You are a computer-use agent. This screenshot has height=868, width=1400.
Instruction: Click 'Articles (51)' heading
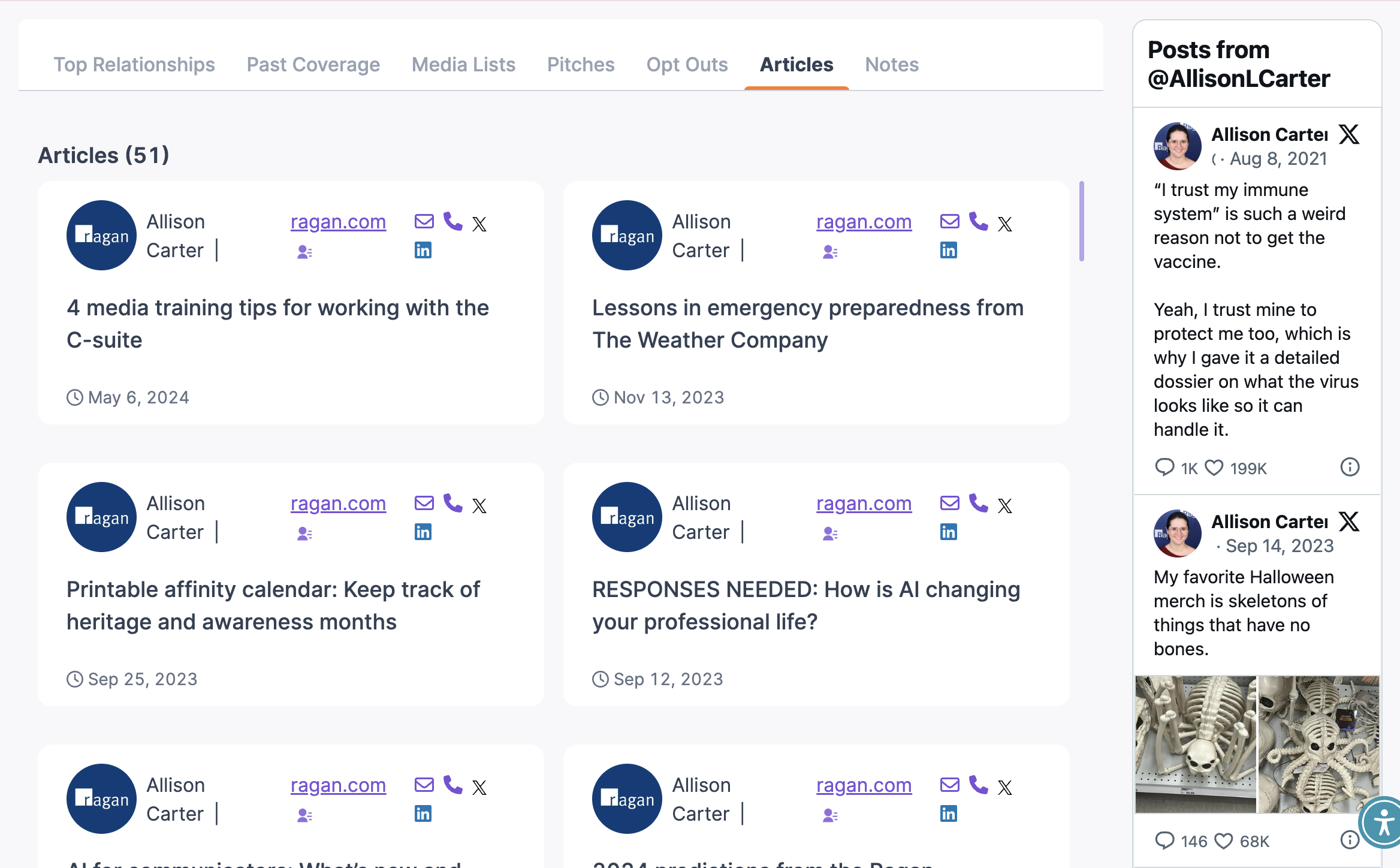104,155
